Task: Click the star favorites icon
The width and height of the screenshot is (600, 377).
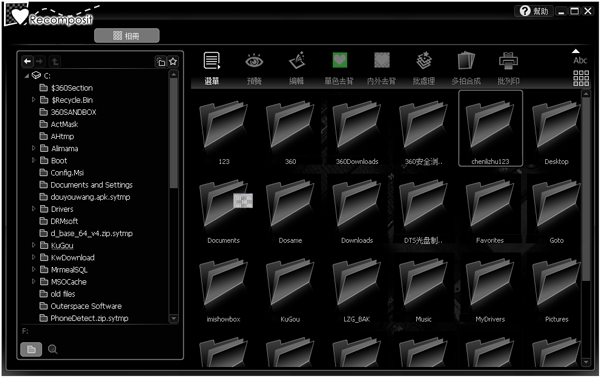Action: [x=173, y=62]
